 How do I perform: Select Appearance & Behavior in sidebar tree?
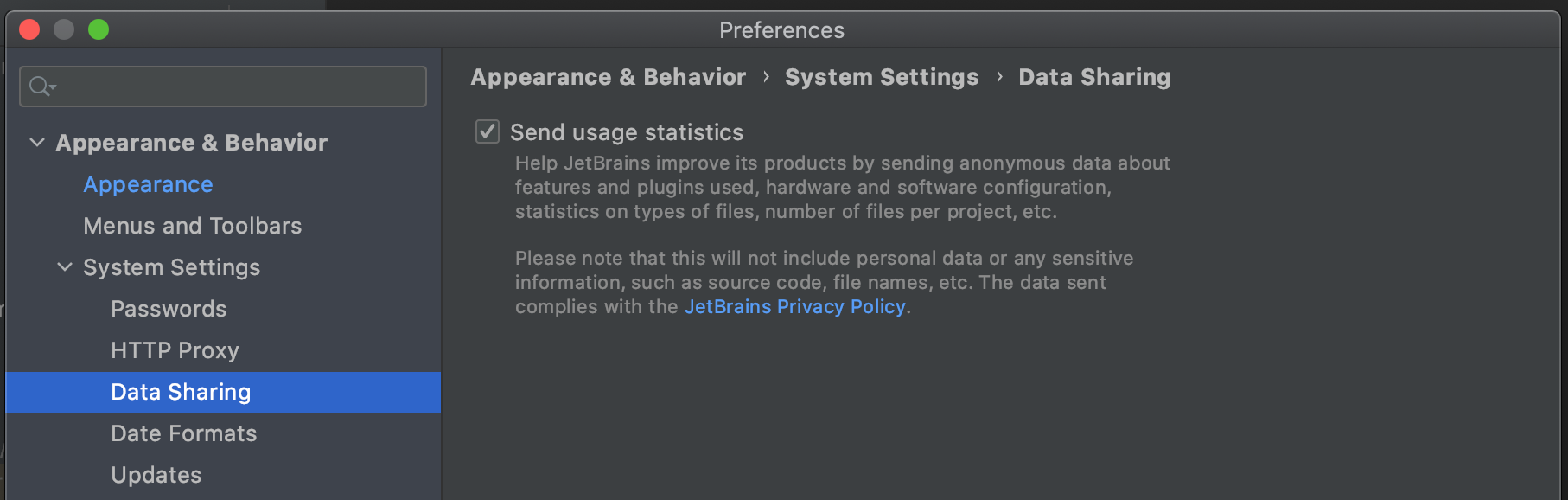[192, 143]
